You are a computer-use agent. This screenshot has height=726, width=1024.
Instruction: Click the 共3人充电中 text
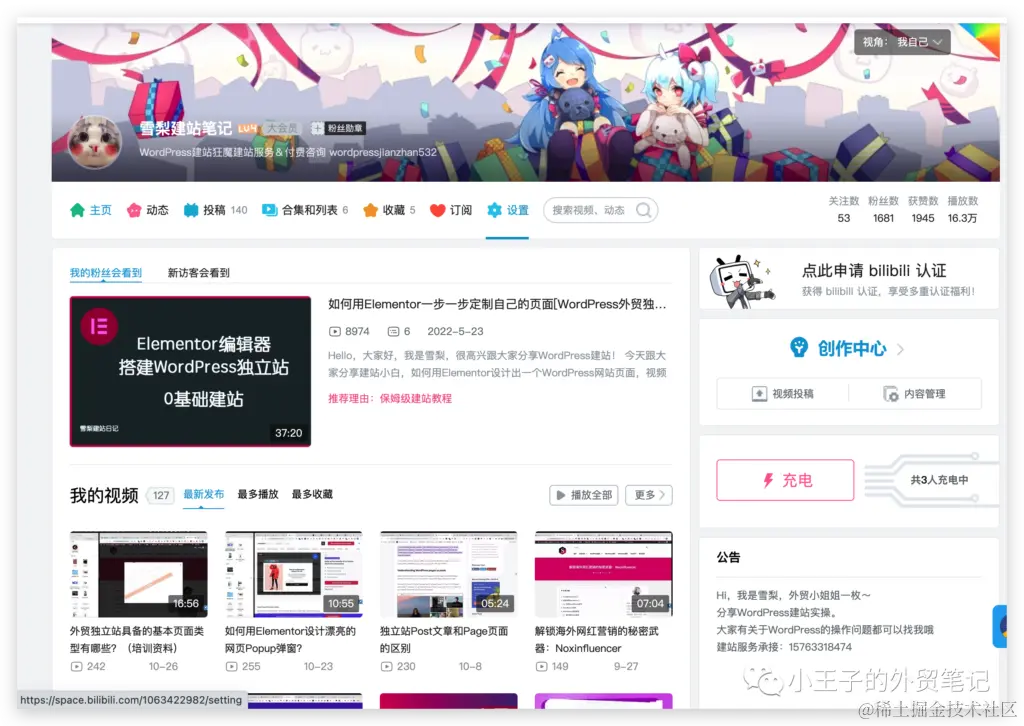[x=939, y=480]
